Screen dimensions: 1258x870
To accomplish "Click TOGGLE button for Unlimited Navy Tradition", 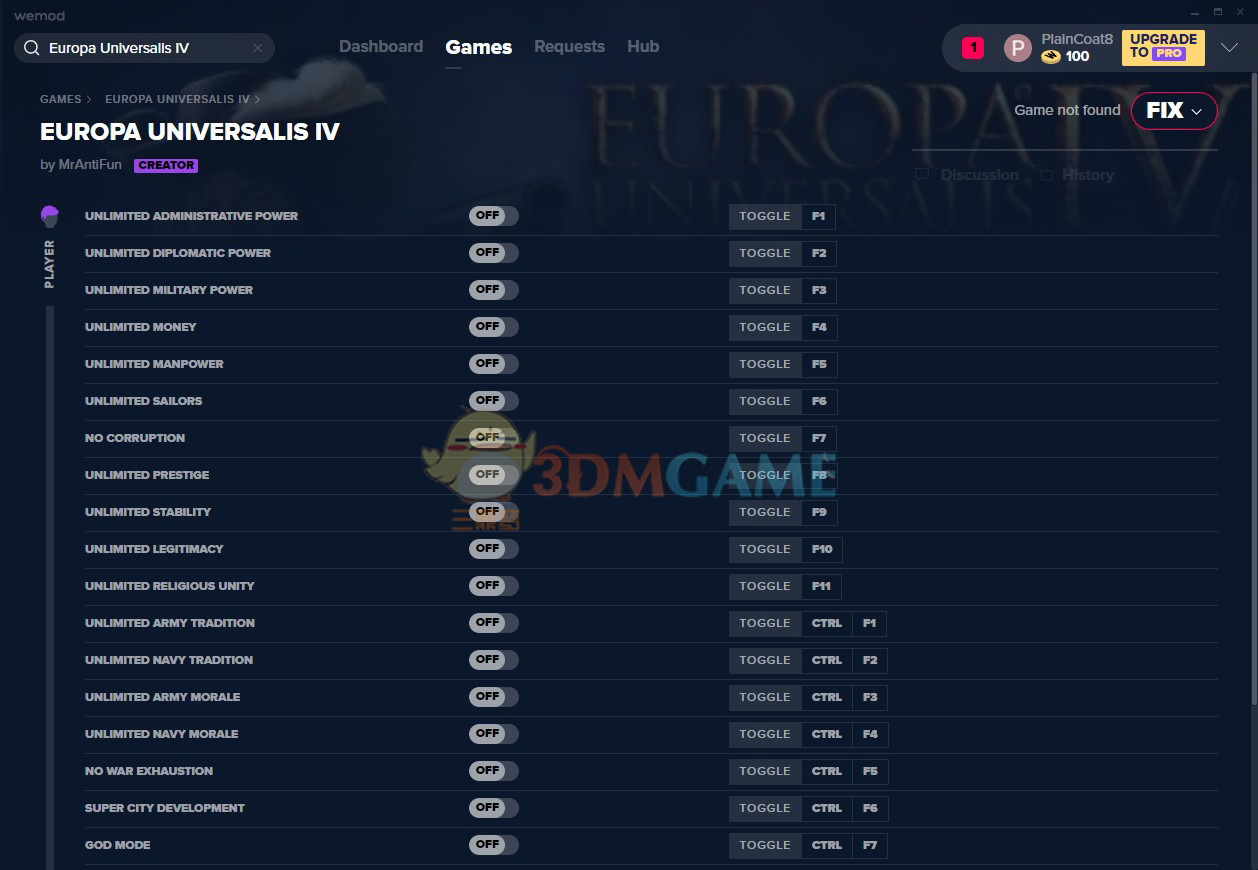I will [765, 660].
